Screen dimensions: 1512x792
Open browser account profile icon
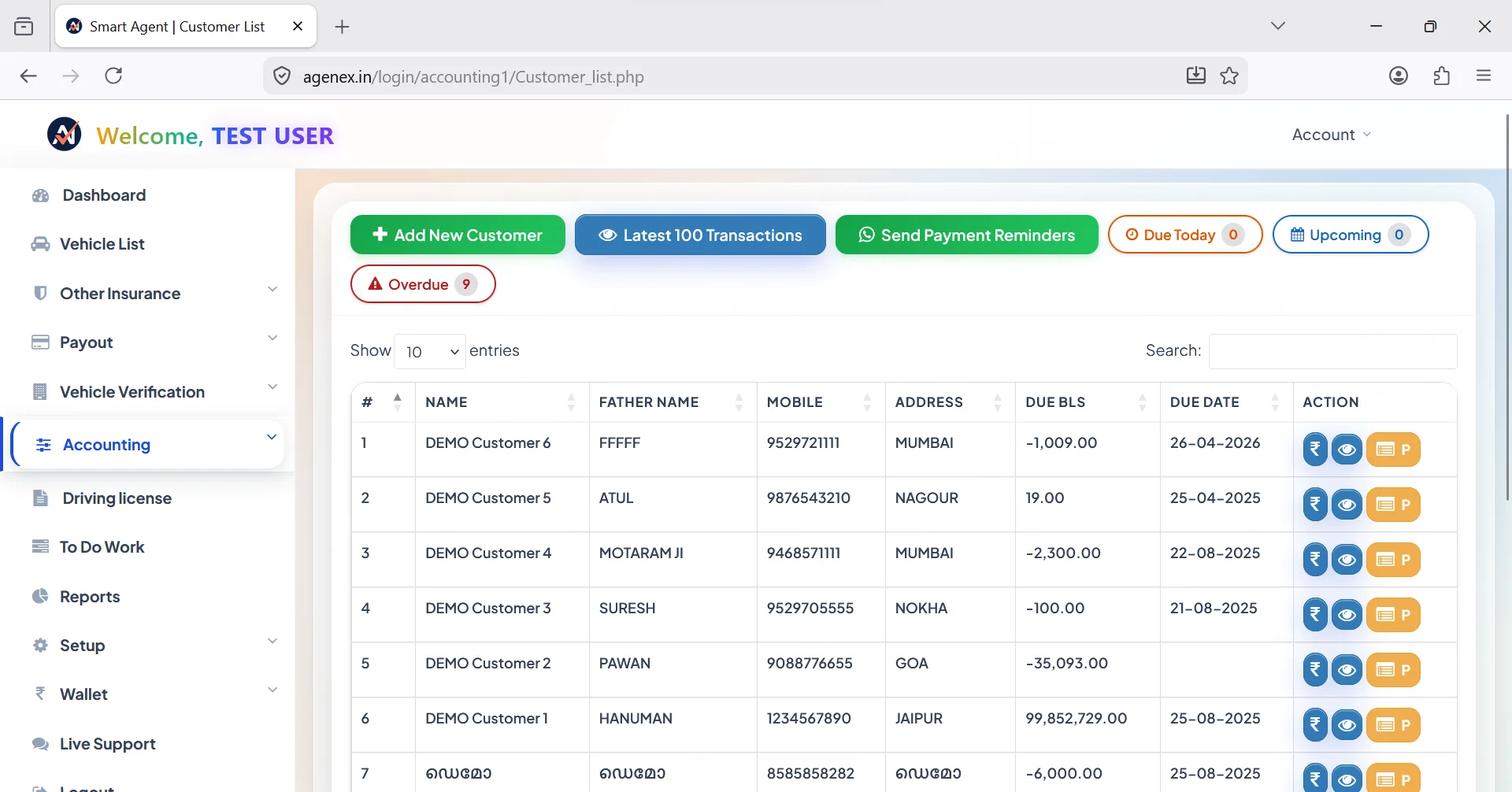(x=1399, y=76)
